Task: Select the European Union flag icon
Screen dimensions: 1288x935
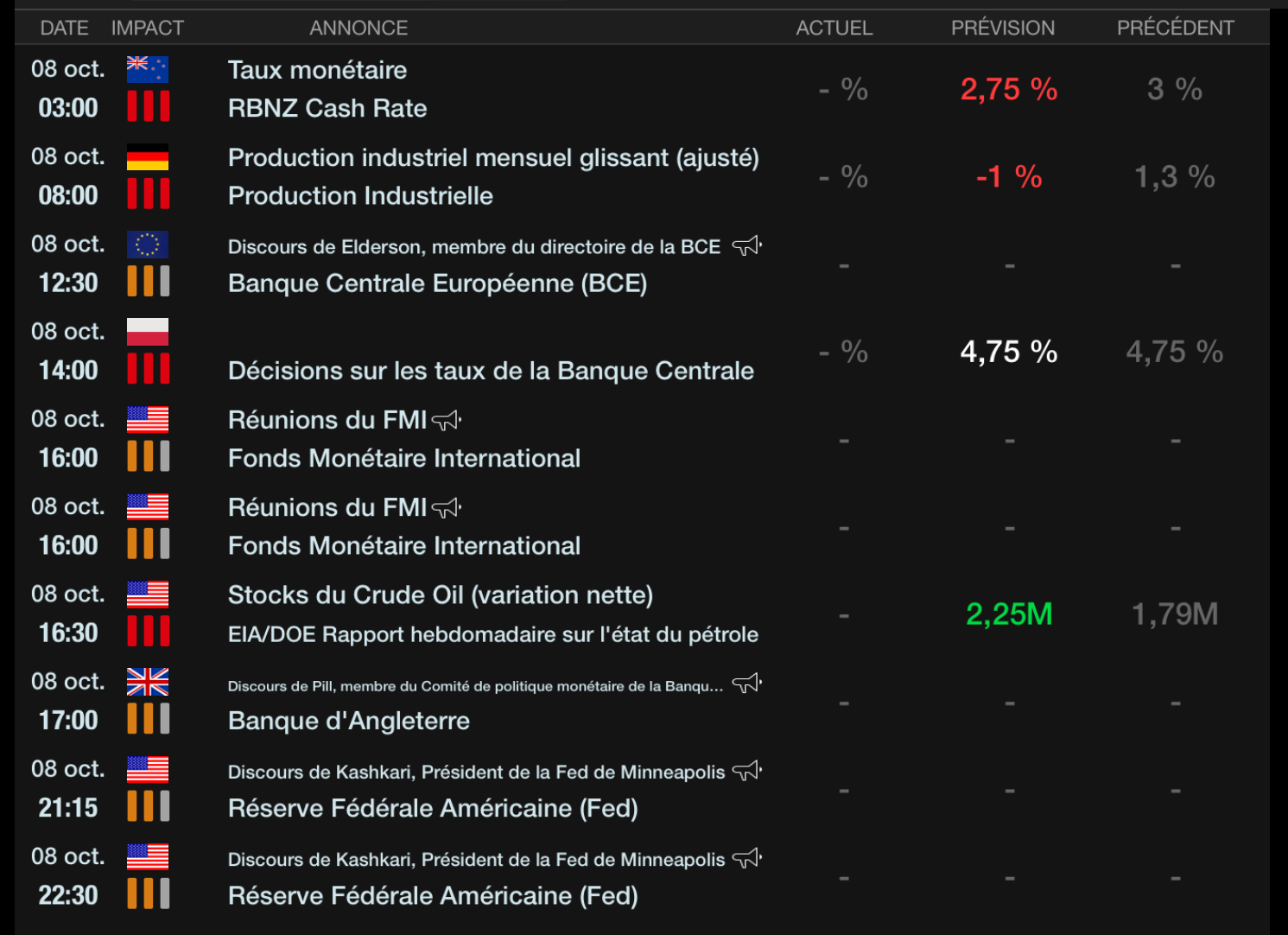Action: [147, 245]
